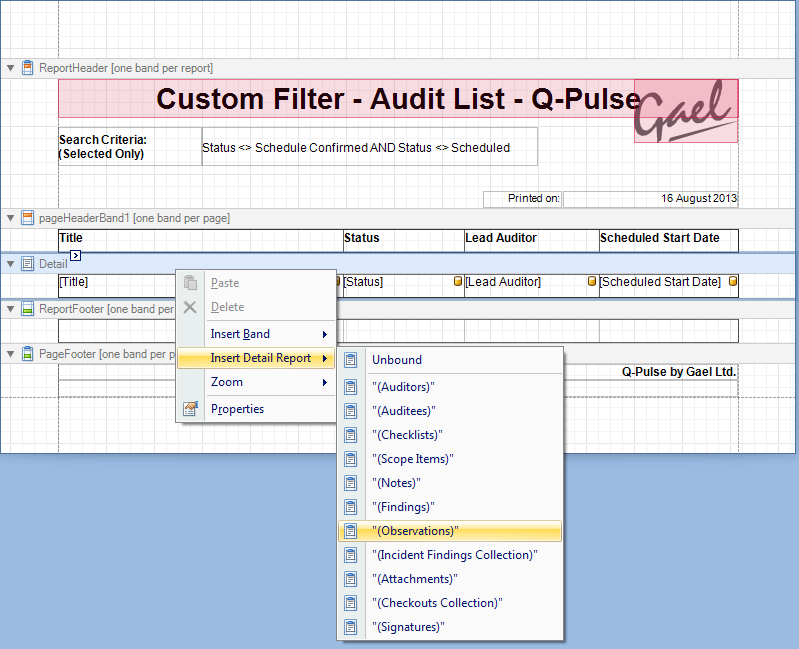Expand the Insert Band submenu arrow
The width and height of the screenshot is (799, 649).
pos(324,334)
